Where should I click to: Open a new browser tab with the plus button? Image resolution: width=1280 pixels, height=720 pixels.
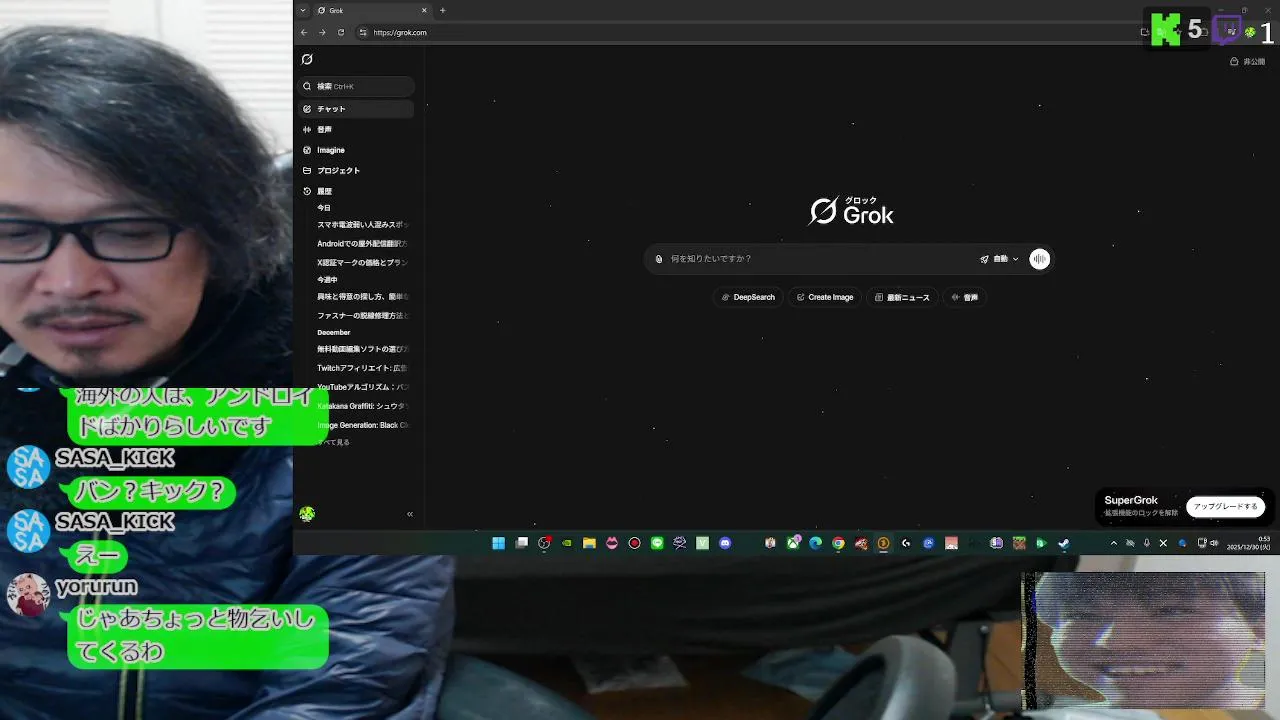click(x=442, y=10)
